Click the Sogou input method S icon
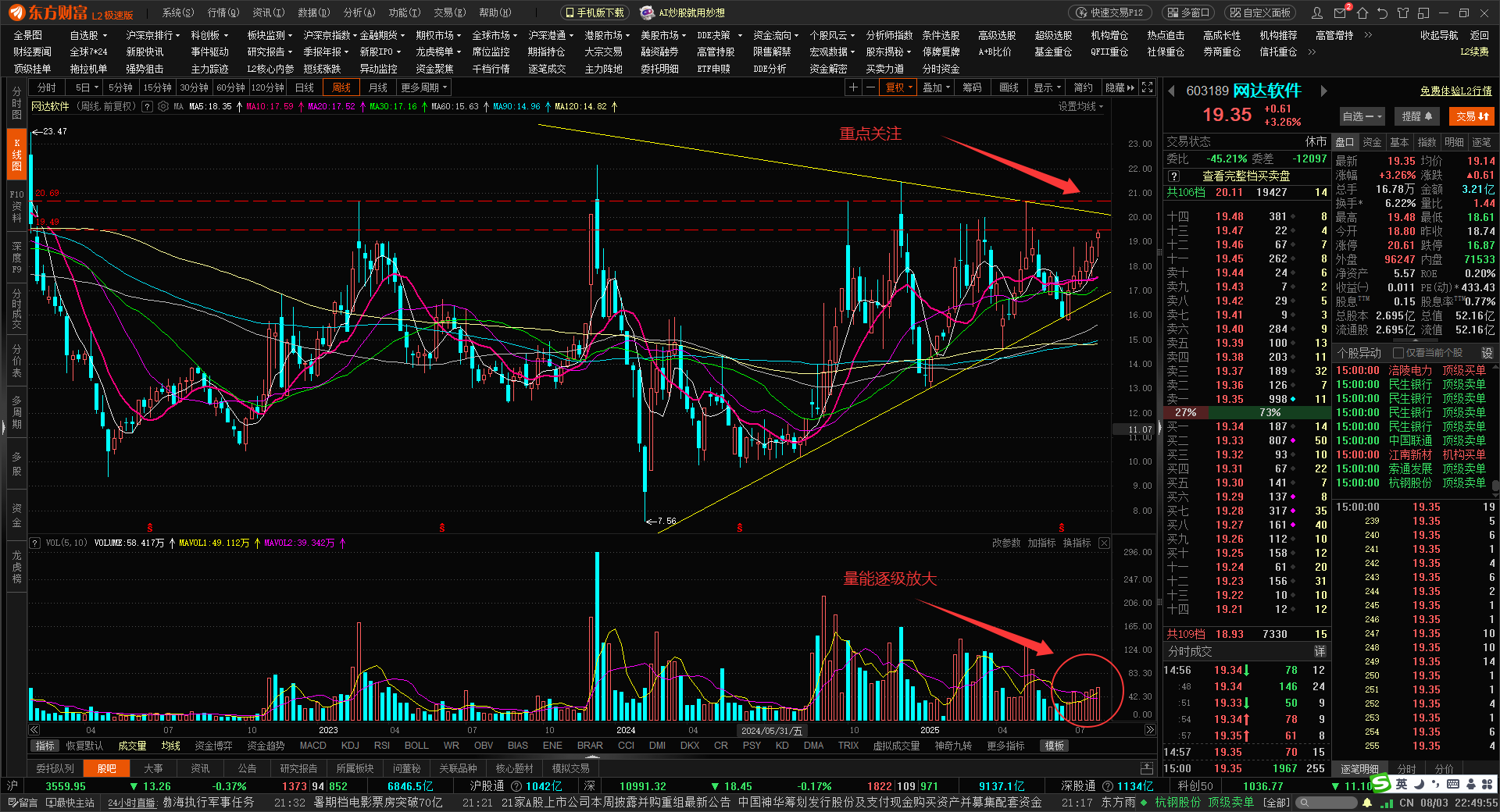This screenshot has width=1500, height=812. (1382, 783)
